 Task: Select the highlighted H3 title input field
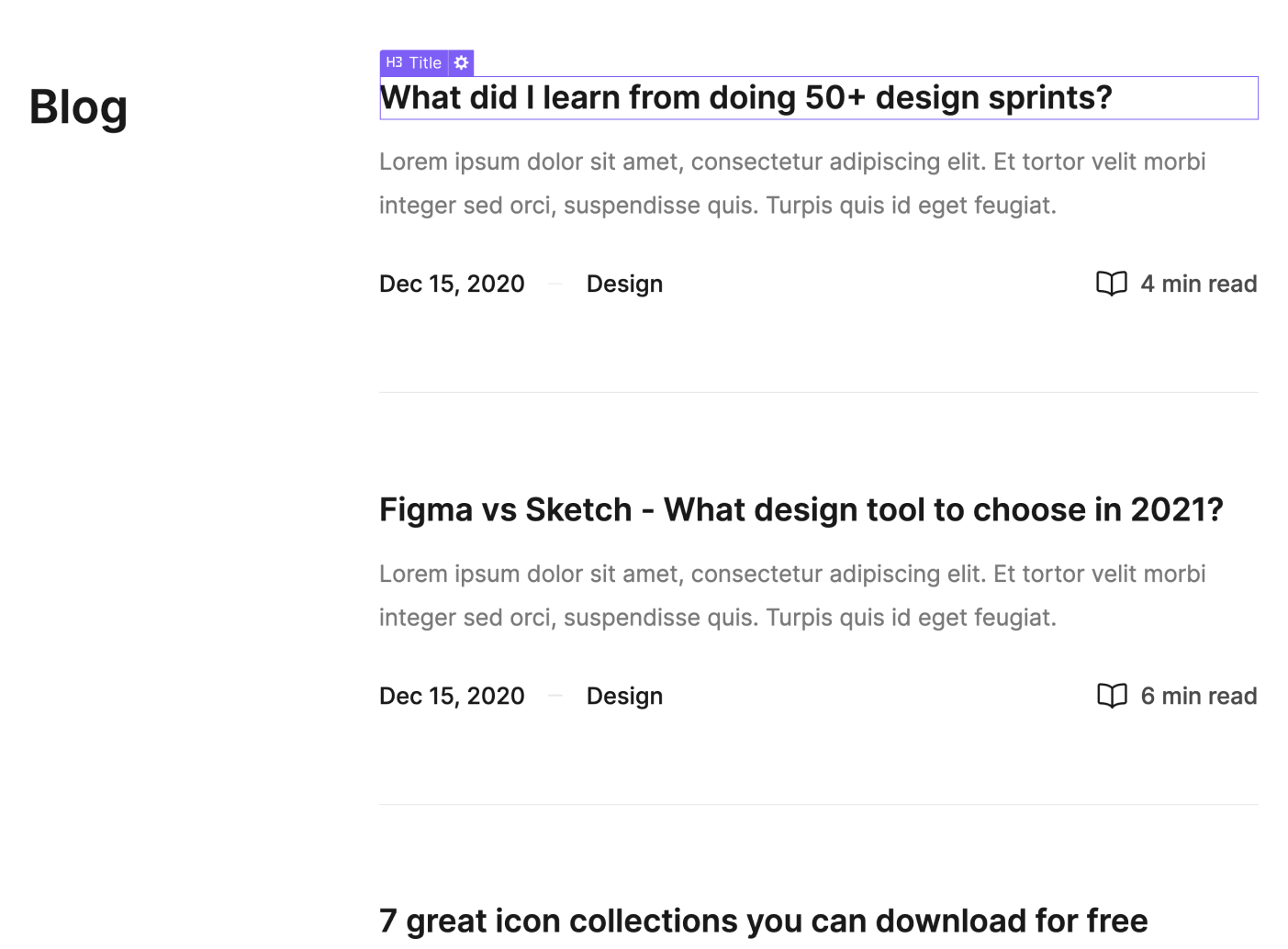click(818, 97)
